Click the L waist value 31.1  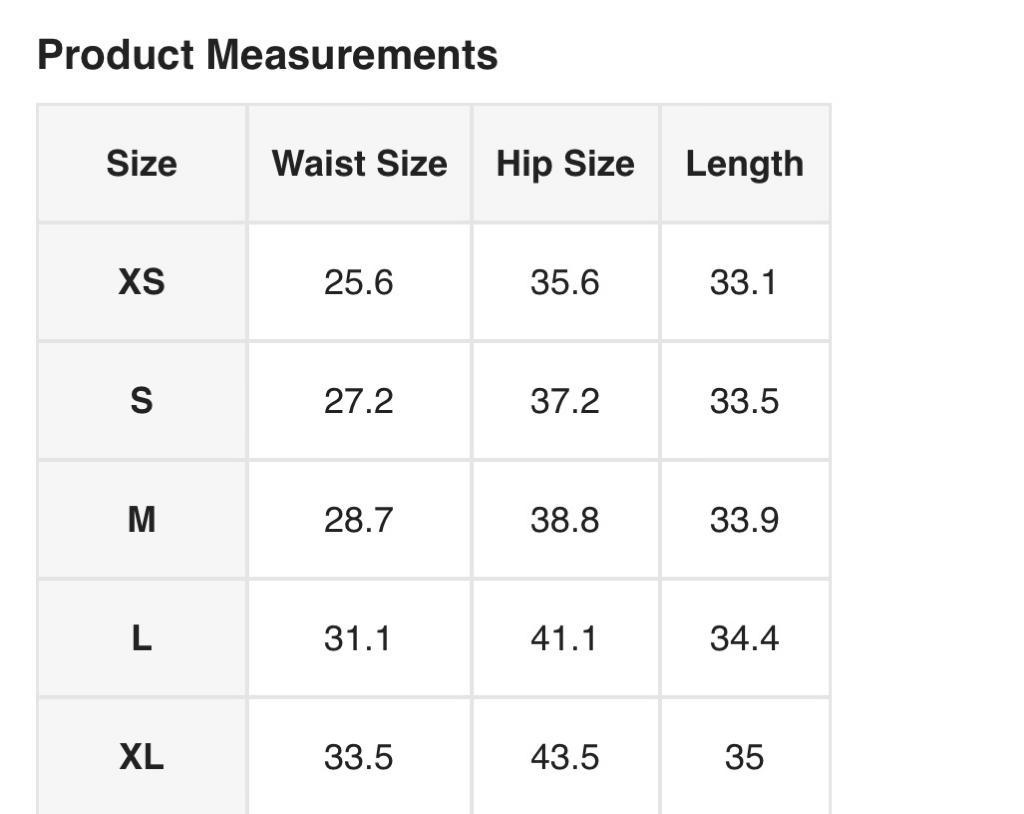coord(357,638)
